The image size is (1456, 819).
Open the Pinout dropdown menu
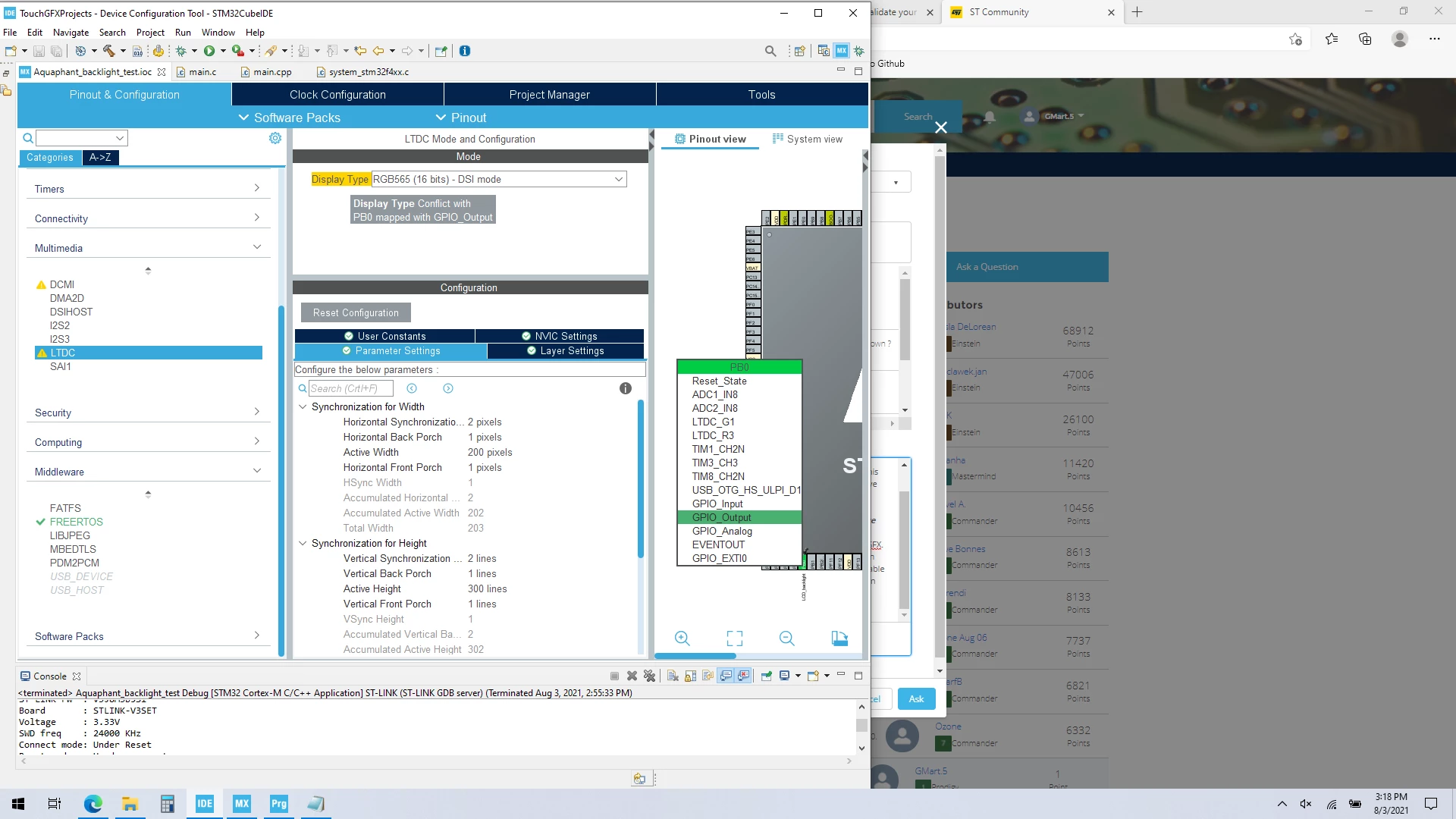[461, 118]
